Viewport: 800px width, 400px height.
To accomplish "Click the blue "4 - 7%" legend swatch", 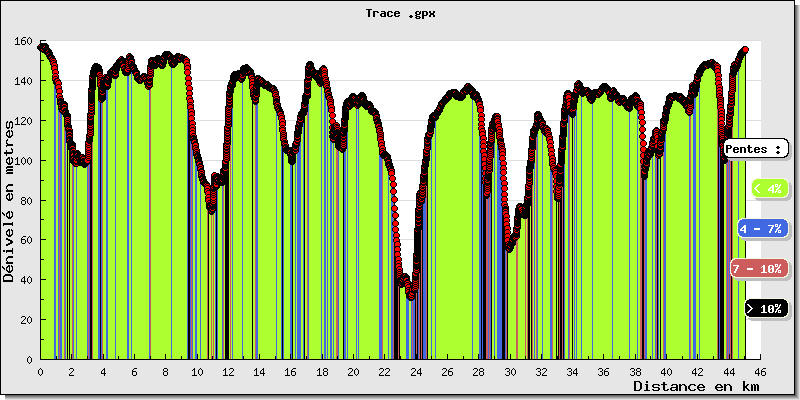I will (762, 229).
